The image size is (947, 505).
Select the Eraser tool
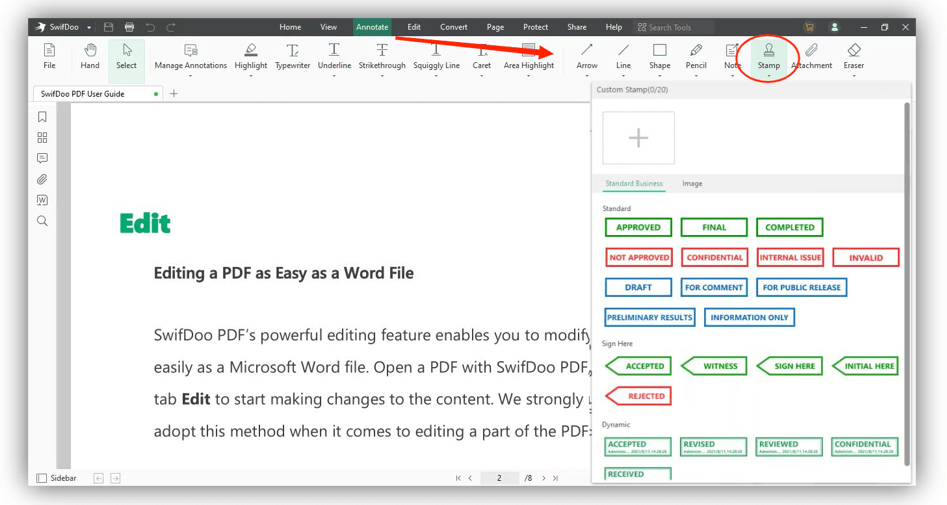pos(853,56)
